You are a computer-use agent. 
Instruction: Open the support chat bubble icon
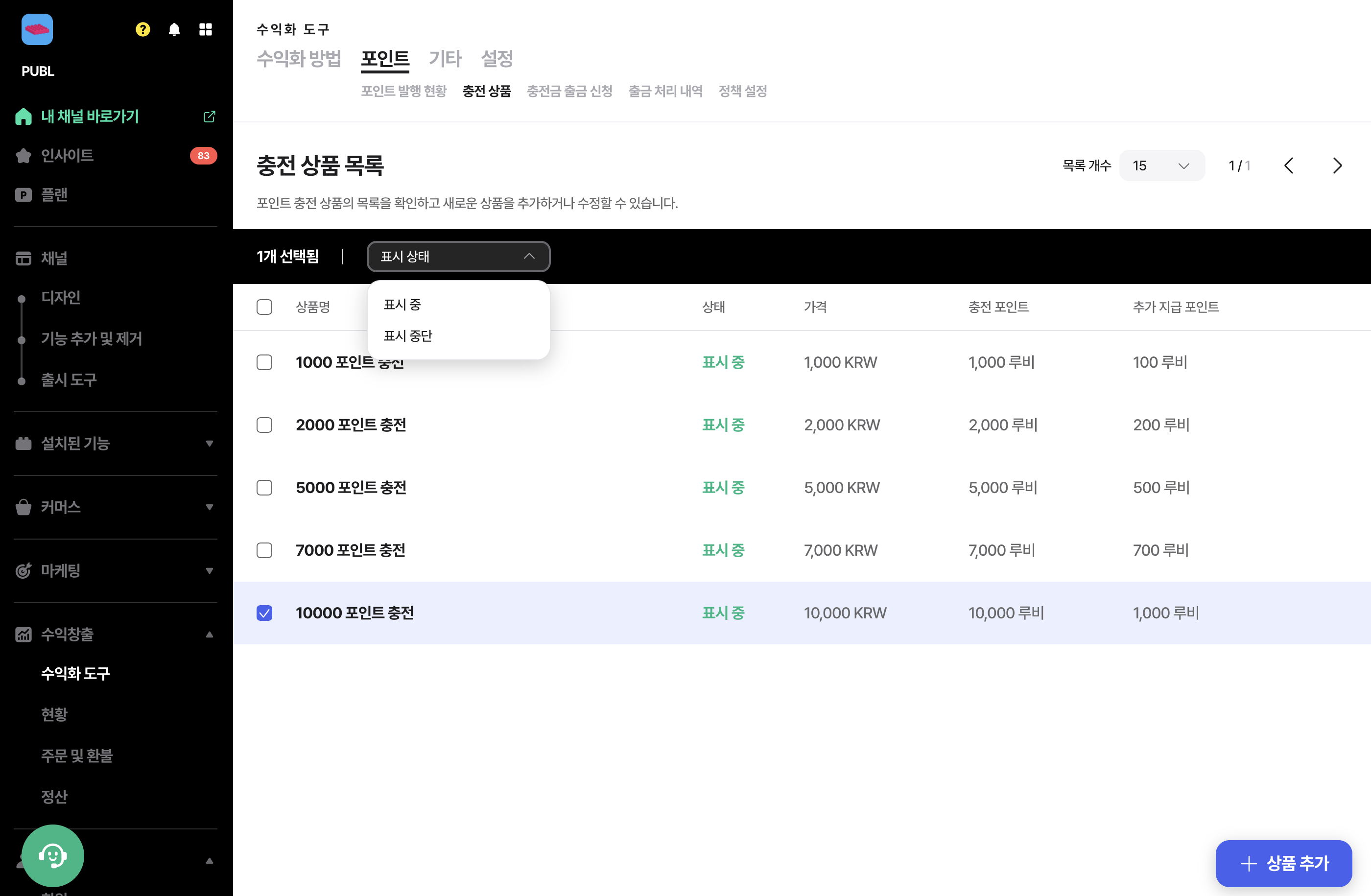(x=53, y=856)
